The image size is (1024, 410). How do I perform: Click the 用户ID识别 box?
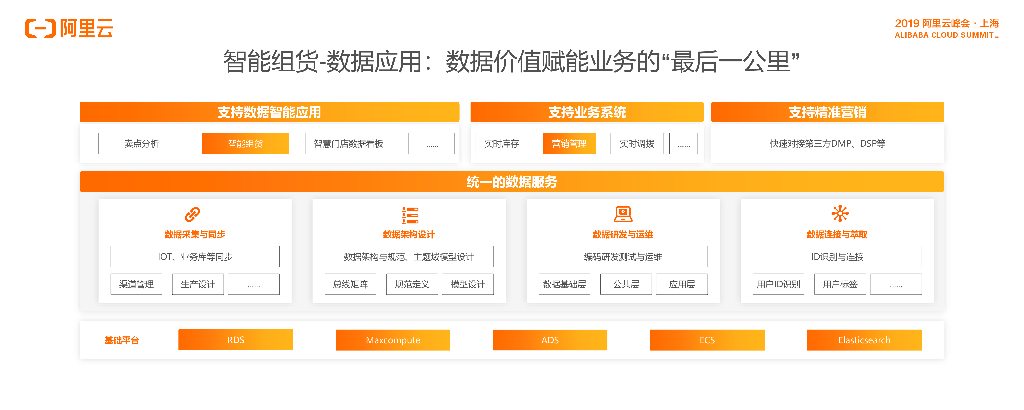[x=778, y=284]
